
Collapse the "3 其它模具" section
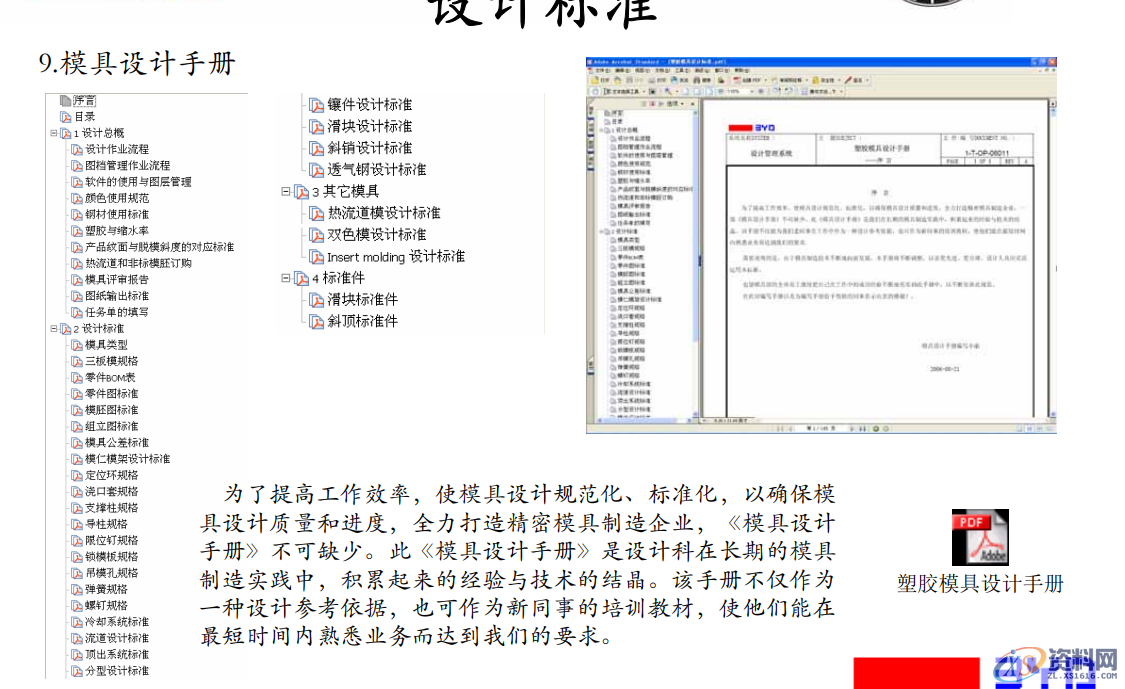[288, 192]
